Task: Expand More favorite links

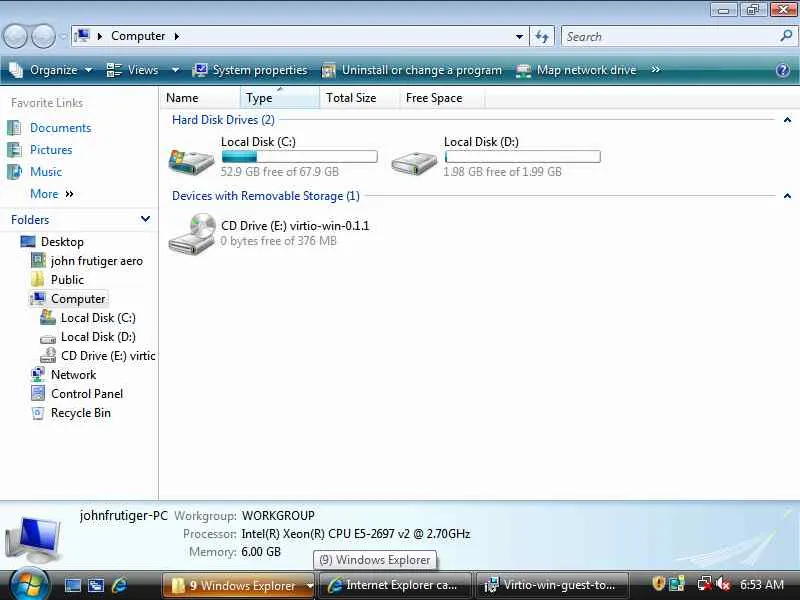Action: pos(52,194)
